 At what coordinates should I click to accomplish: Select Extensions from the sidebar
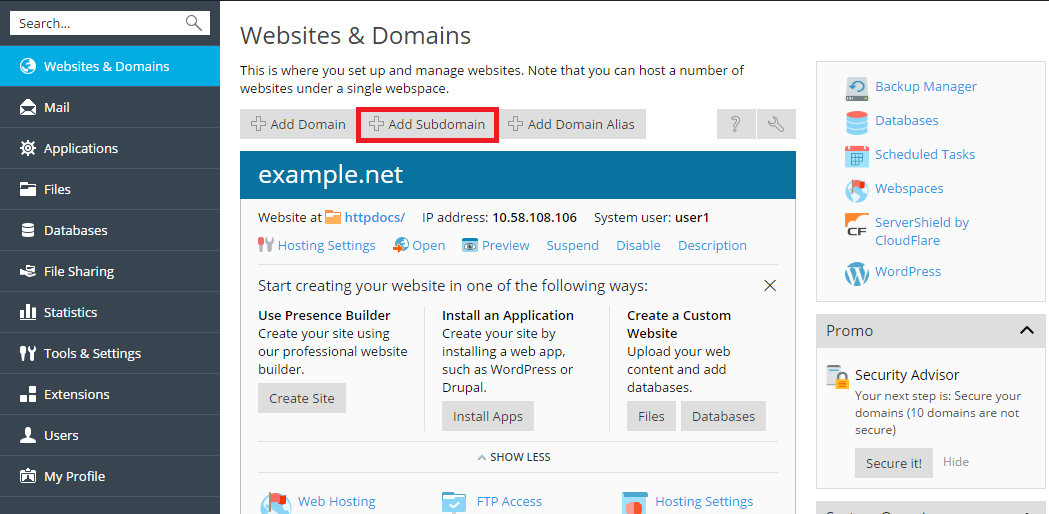(76, 394)
